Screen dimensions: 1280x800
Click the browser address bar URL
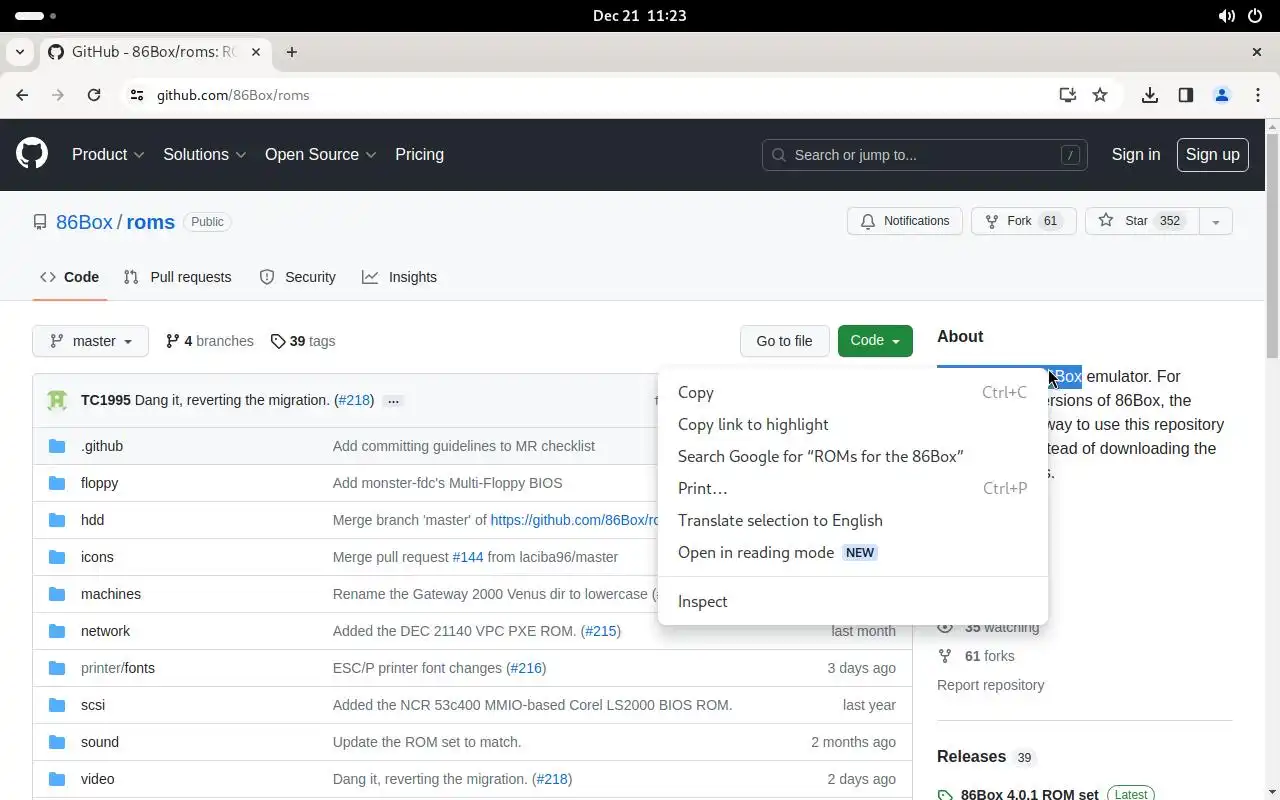[233, 95]
